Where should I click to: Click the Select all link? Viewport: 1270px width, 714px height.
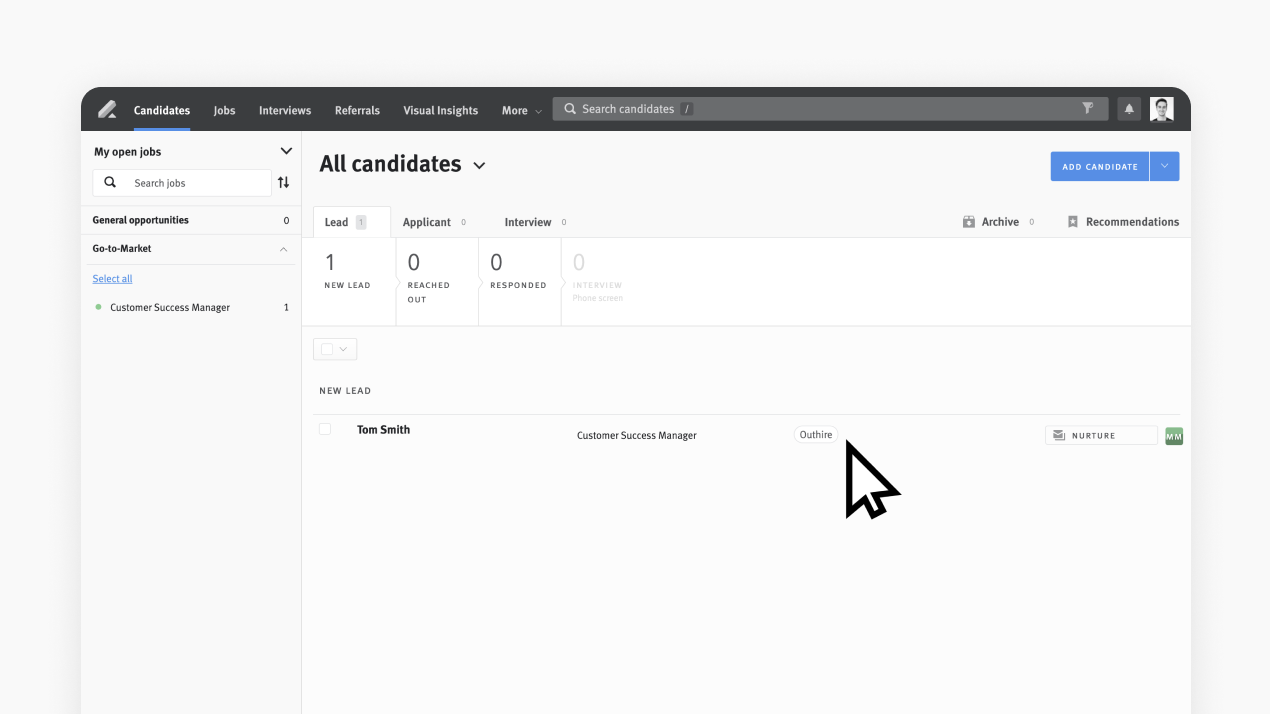(x=112, y=279)
